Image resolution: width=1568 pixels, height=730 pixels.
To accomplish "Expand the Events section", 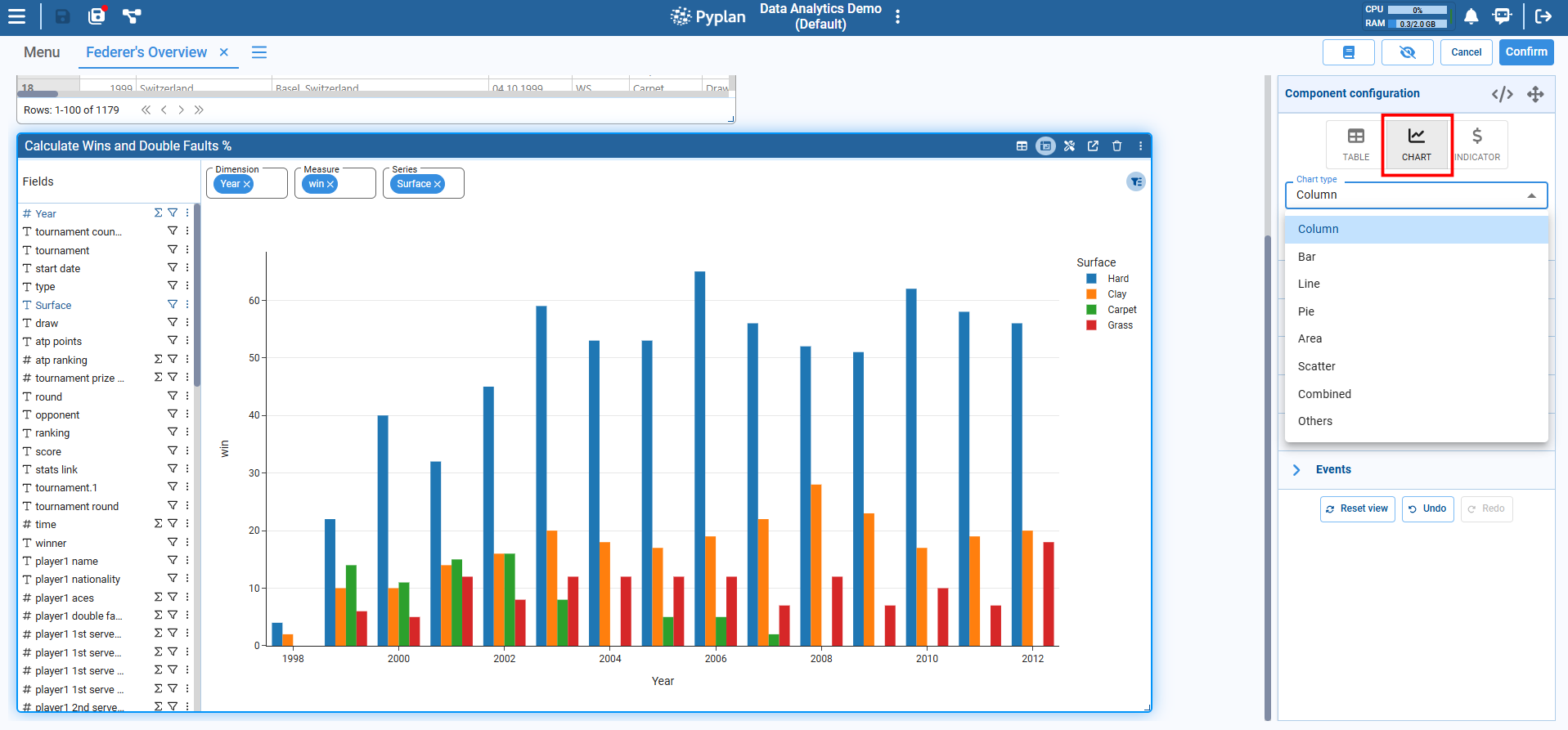I will coord(1296,470).
